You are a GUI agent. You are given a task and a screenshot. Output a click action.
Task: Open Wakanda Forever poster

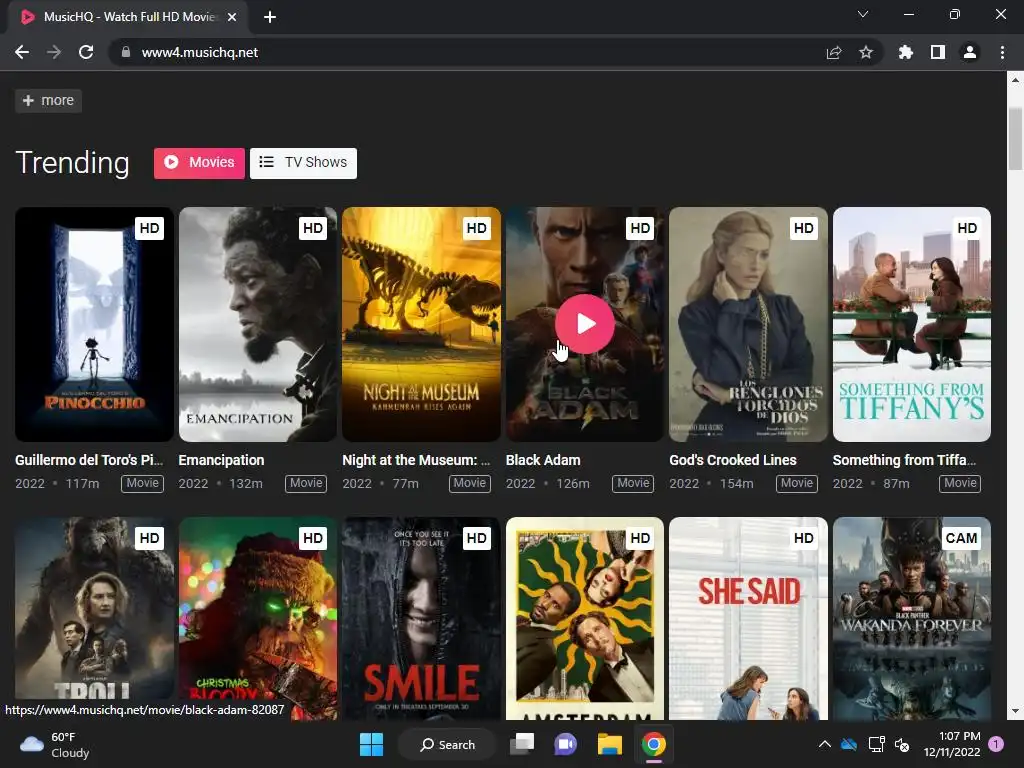point(912,618)
